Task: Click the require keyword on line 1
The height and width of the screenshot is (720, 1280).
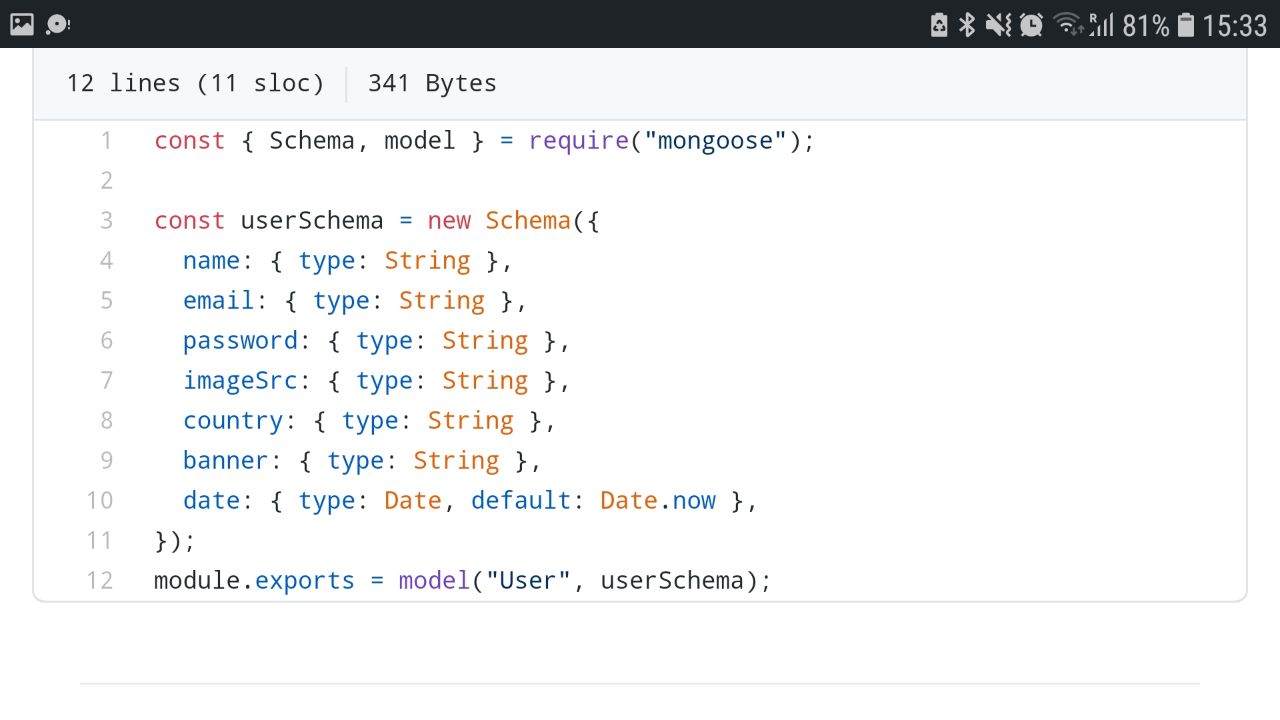Action: click(x=579, y=141)
